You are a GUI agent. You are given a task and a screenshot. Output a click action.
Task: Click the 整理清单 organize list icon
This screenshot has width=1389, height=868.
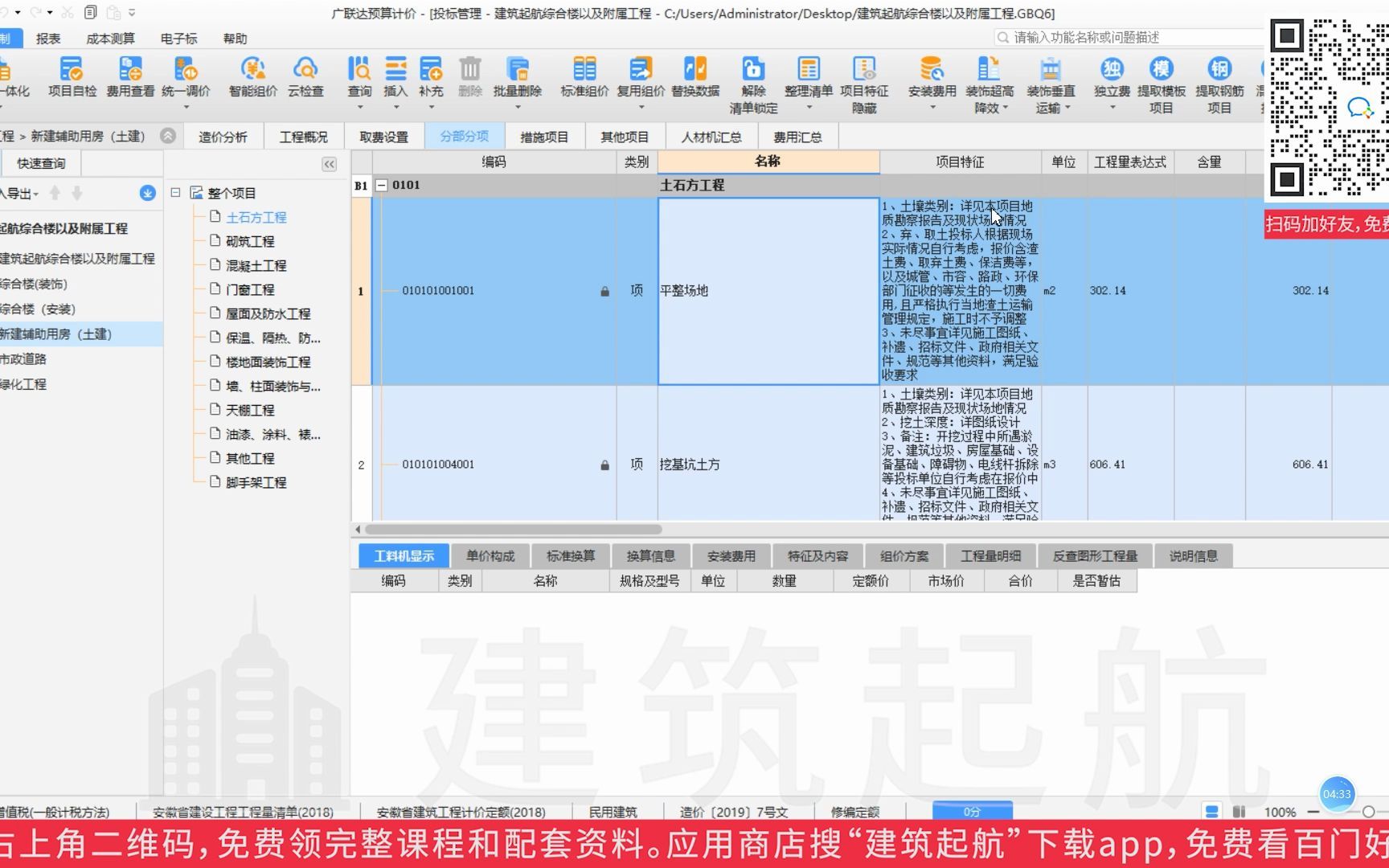click(809, 77)
